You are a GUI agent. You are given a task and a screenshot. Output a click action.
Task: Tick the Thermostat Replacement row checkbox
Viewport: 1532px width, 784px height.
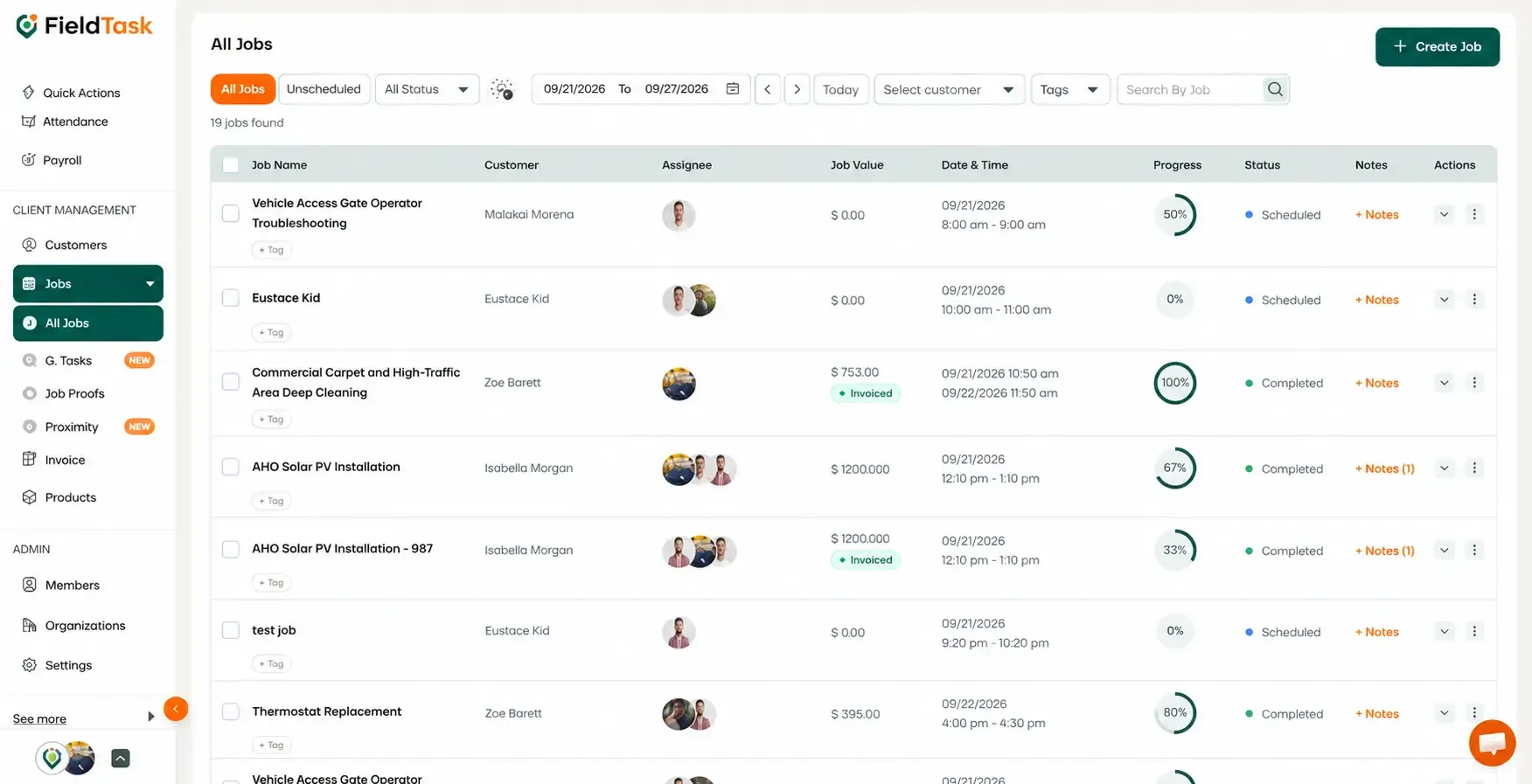231,711
